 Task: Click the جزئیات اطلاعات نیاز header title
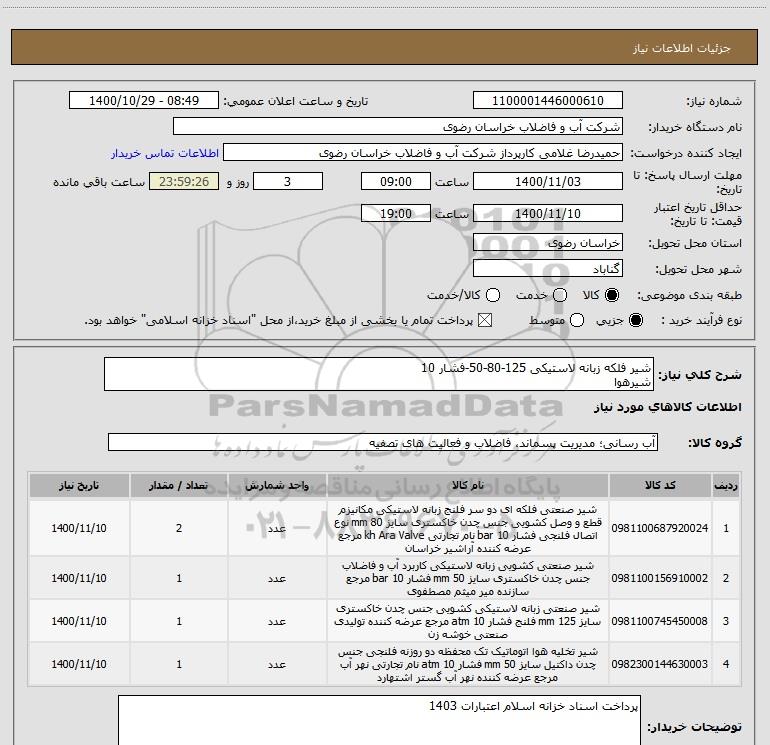click(x=682, y=48)
